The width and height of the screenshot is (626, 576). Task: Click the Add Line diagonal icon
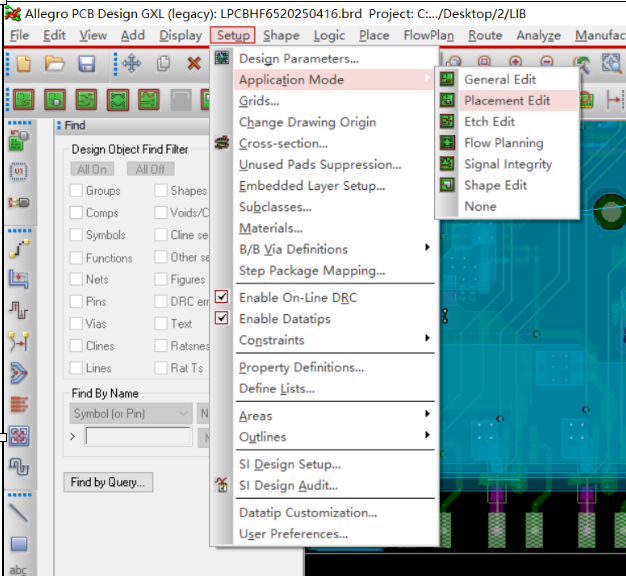(x=19, y=513)
